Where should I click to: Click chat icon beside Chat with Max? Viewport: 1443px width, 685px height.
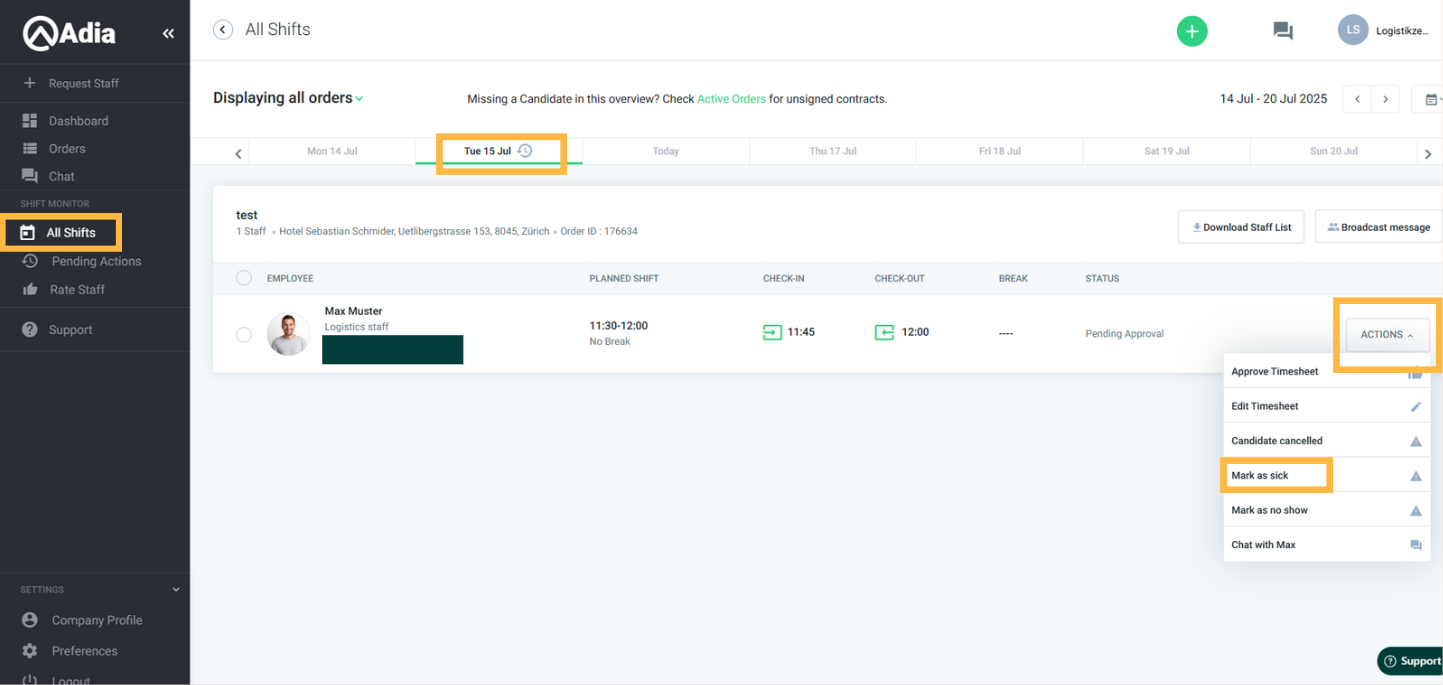(1416, 546)
